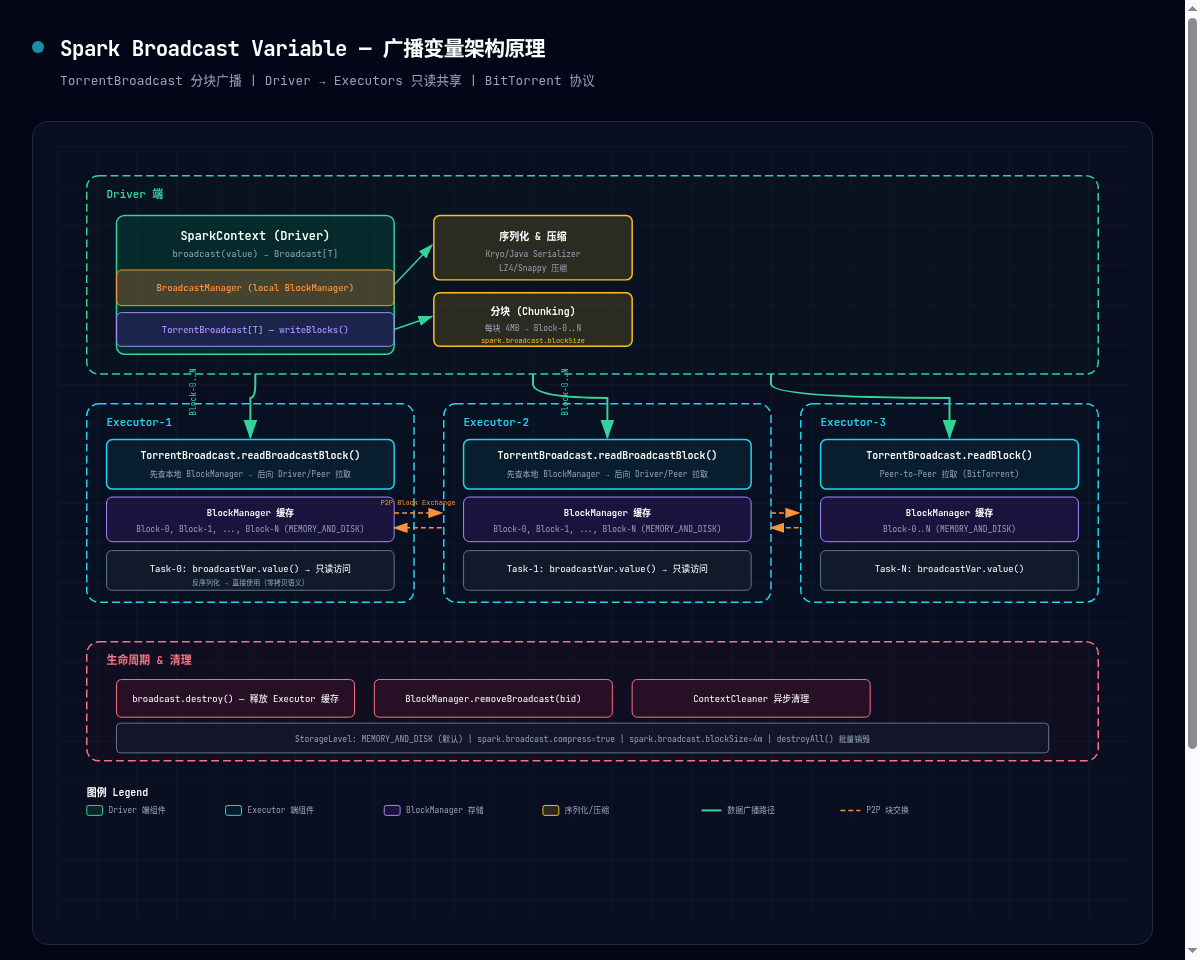This screenshot has width=1200, height=960.
Task: Click the BlockManager.removeBroadcast(bid) box
Action: click(493, 699)
